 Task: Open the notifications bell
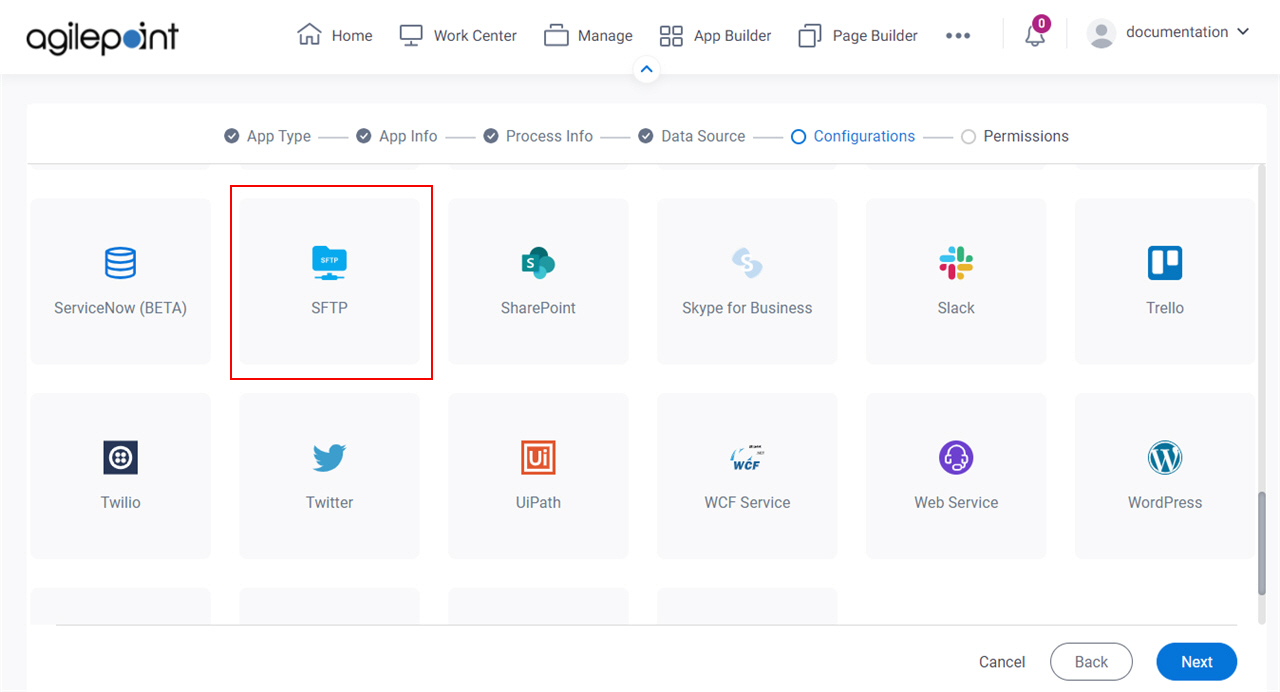pyautogui.click(x=1035, y=35)
